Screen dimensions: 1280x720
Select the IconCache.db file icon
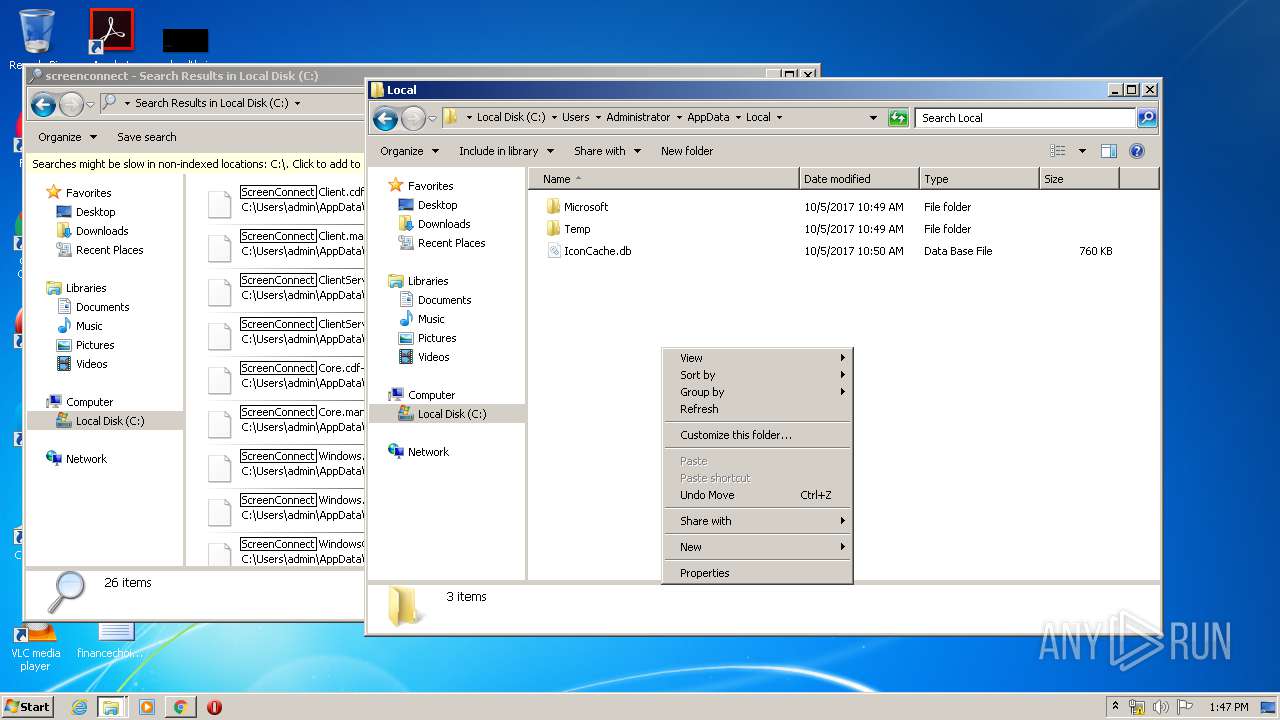click(553, 251)
